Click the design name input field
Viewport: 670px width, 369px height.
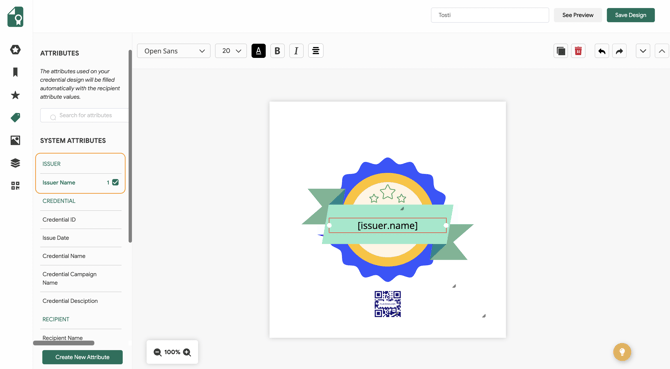point(490,15)
